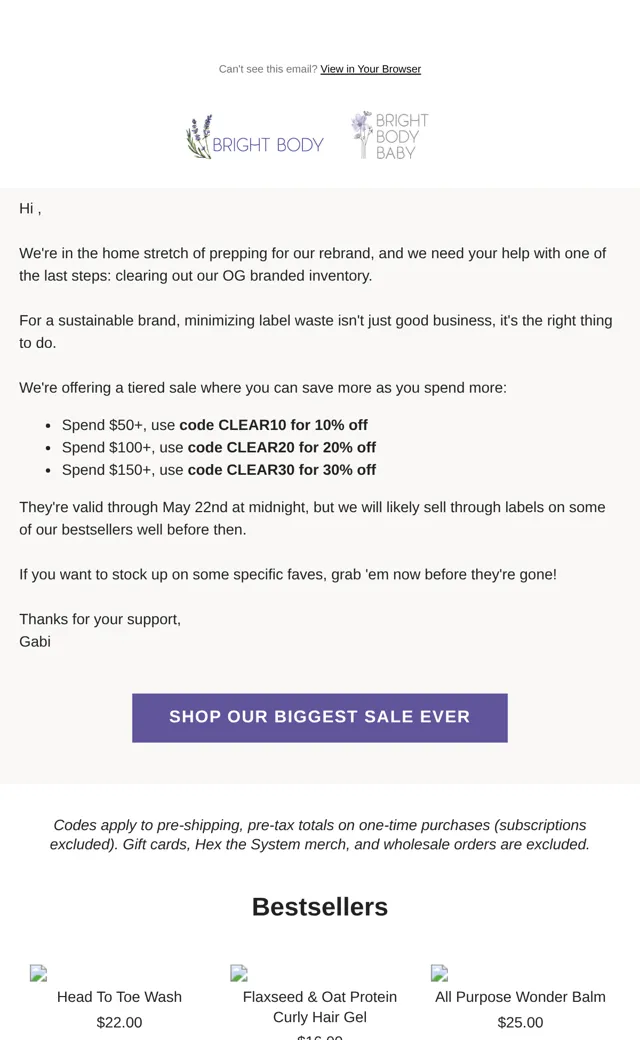Click the lavender sprig icon beside Bright Body
The height and width of the screenshot is (1040, 640).
(199, 137)
